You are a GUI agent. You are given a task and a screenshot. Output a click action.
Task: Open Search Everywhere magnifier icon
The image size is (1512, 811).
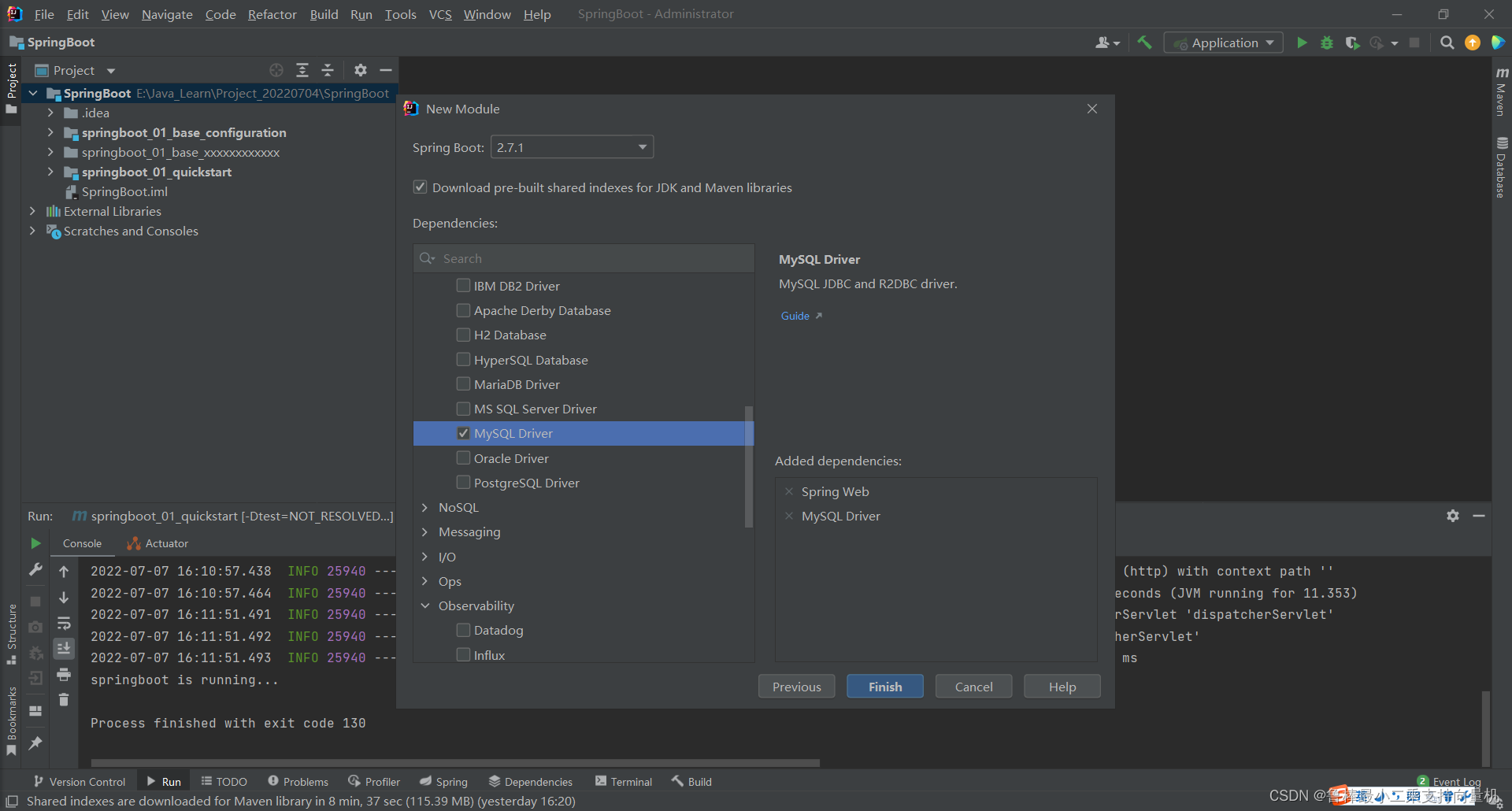point(1447,43)
